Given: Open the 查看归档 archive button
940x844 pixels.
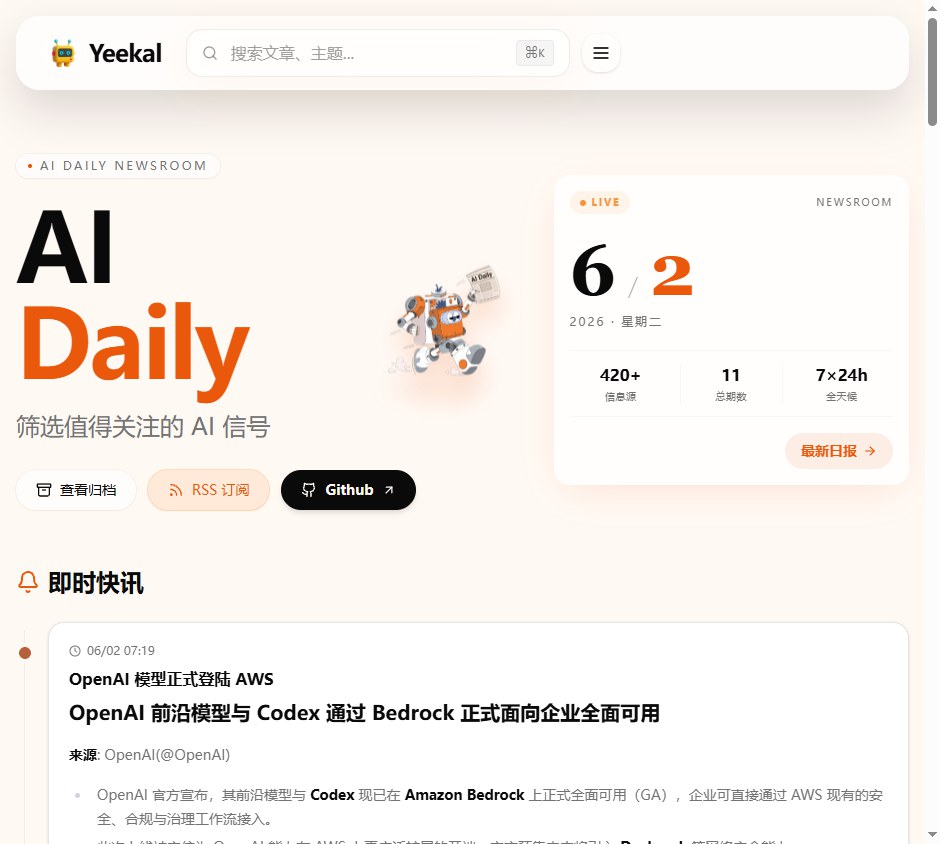Looking at the screenshot, I should (76, 490).
